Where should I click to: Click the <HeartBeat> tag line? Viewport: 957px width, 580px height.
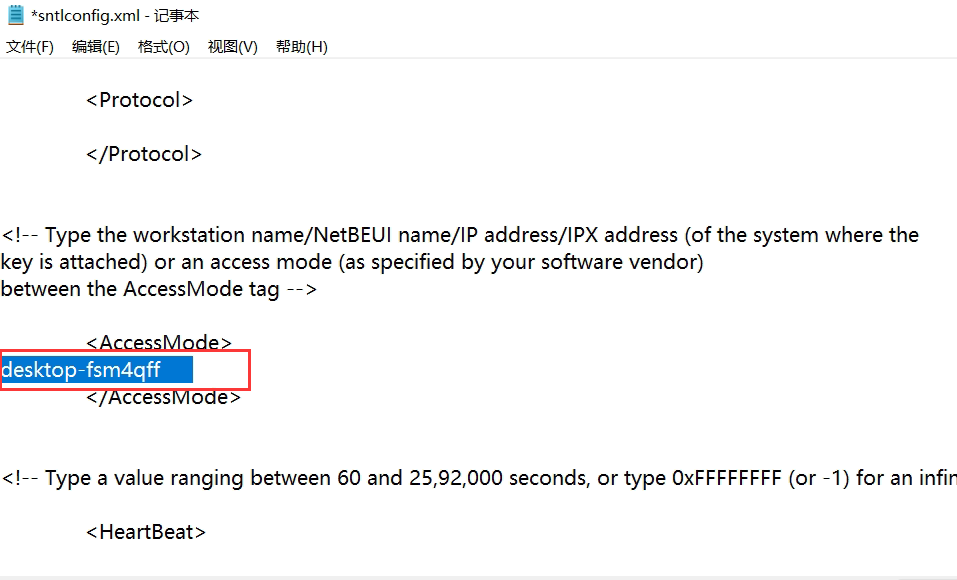146,532
